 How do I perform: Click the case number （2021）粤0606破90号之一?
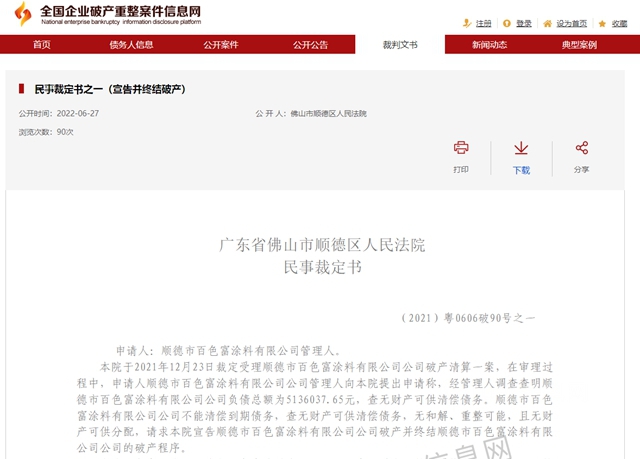(468, 318)
